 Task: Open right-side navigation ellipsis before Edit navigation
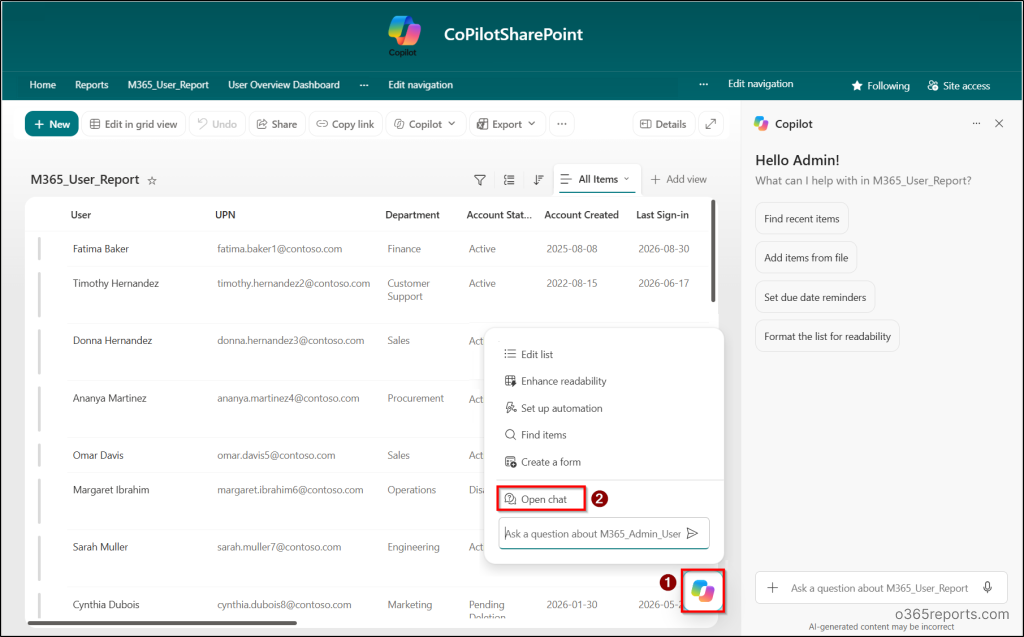pyautogui.click(x=703, y=84)
